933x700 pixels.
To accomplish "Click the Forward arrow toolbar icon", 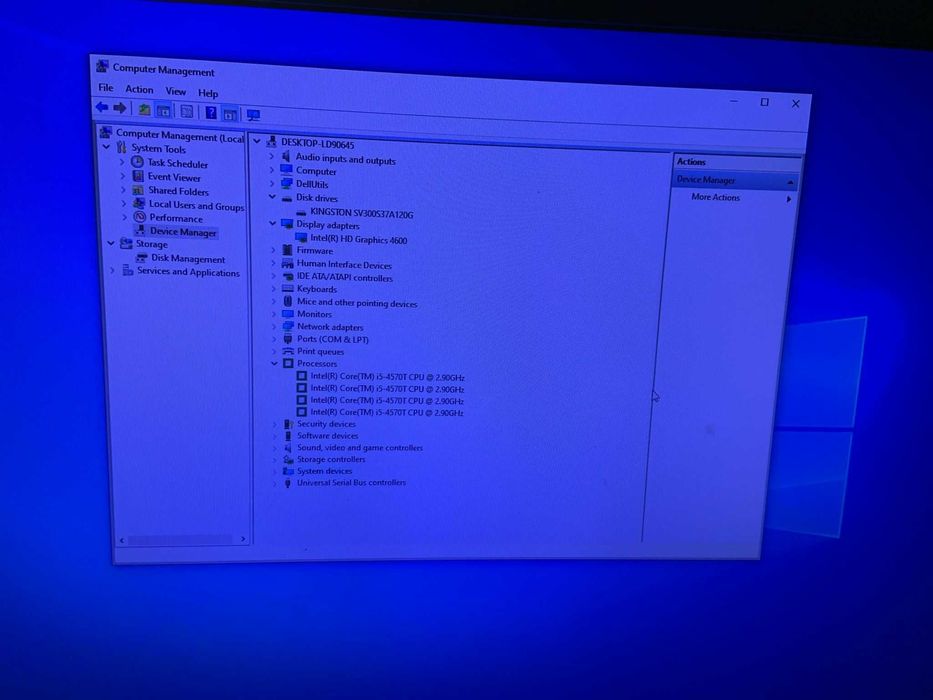I will (120, 108).
